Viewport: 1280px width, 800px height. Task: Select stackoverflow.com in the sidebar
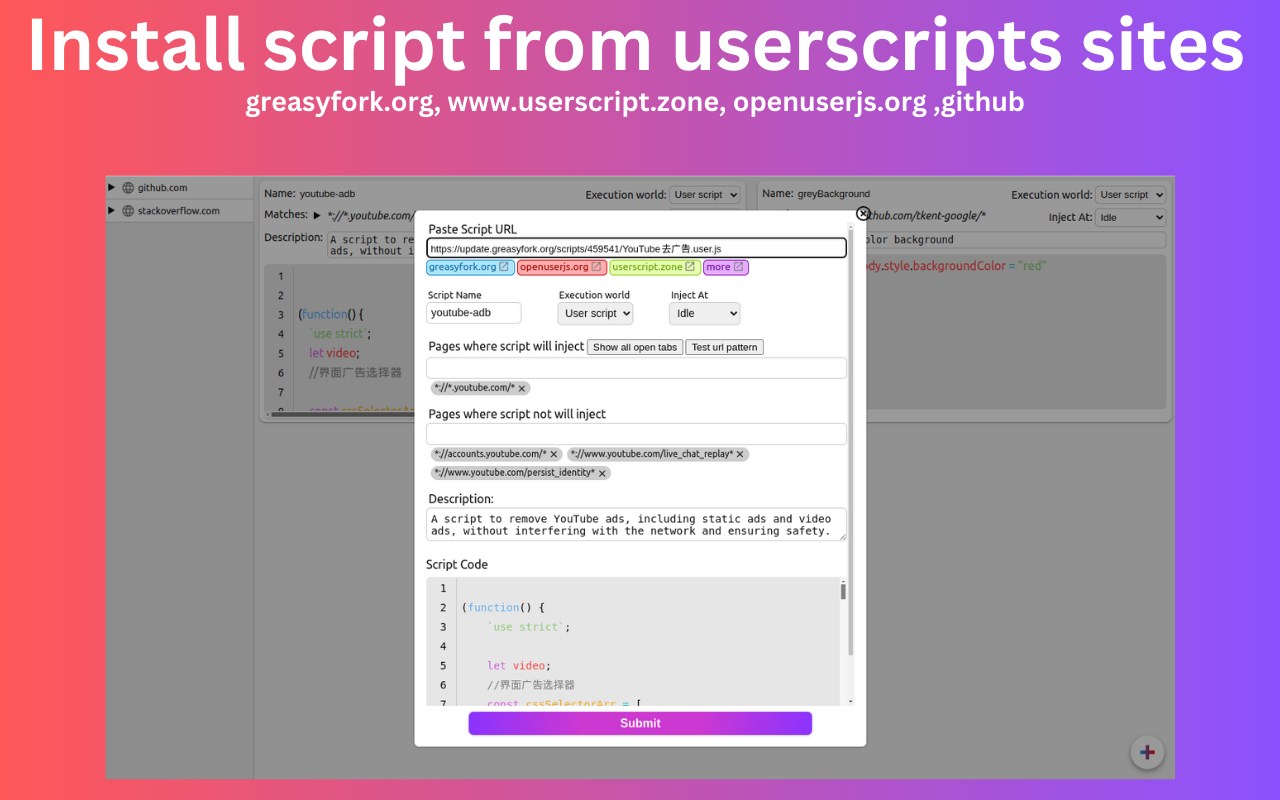[179, 210]
